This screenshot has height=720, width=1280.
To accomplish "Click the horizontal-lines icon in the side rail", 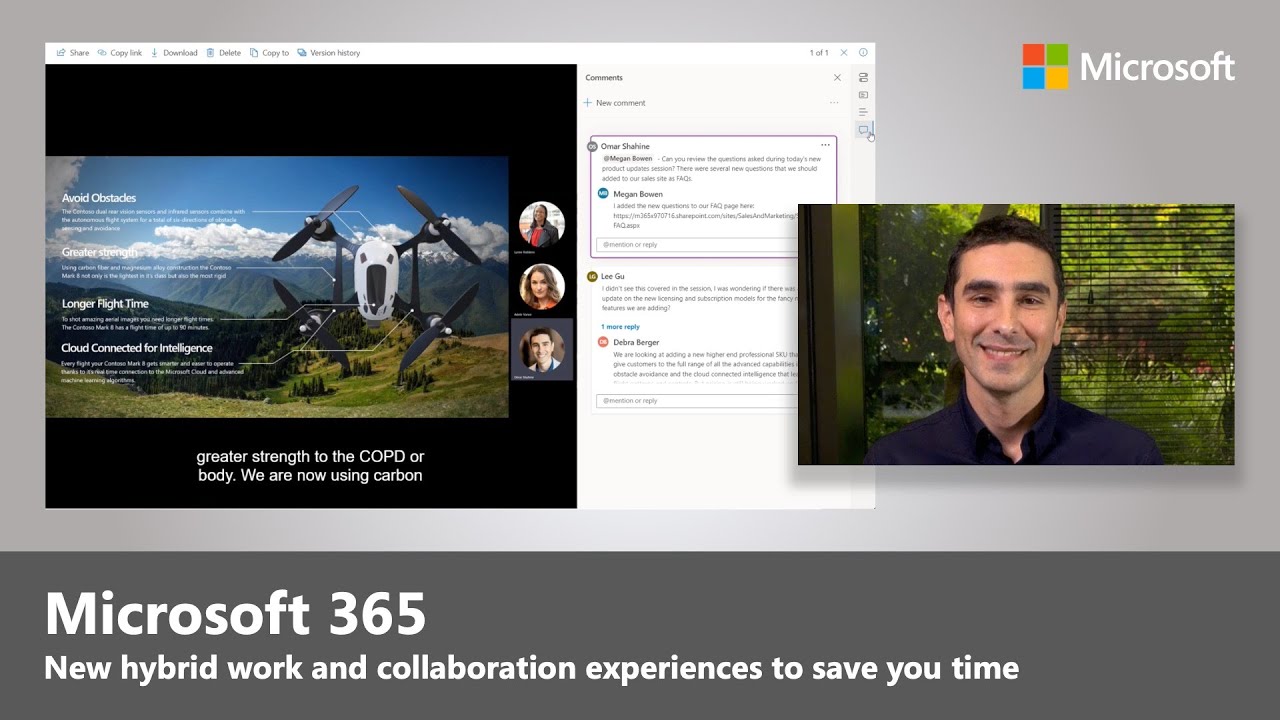I will click(863, 112).
